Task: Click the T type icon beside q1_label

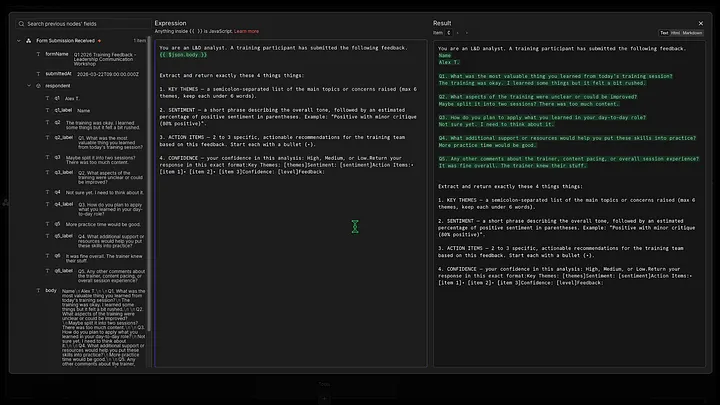Action: [47, 110]
